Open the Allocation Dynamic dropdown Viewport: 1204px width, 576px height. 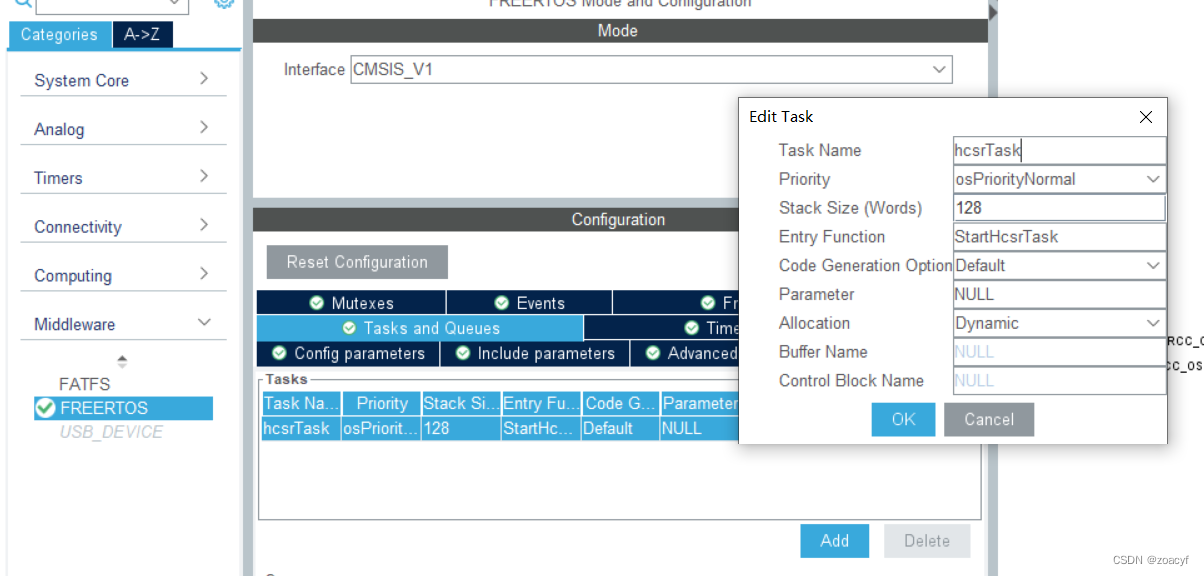click(x=1059, y=323)
